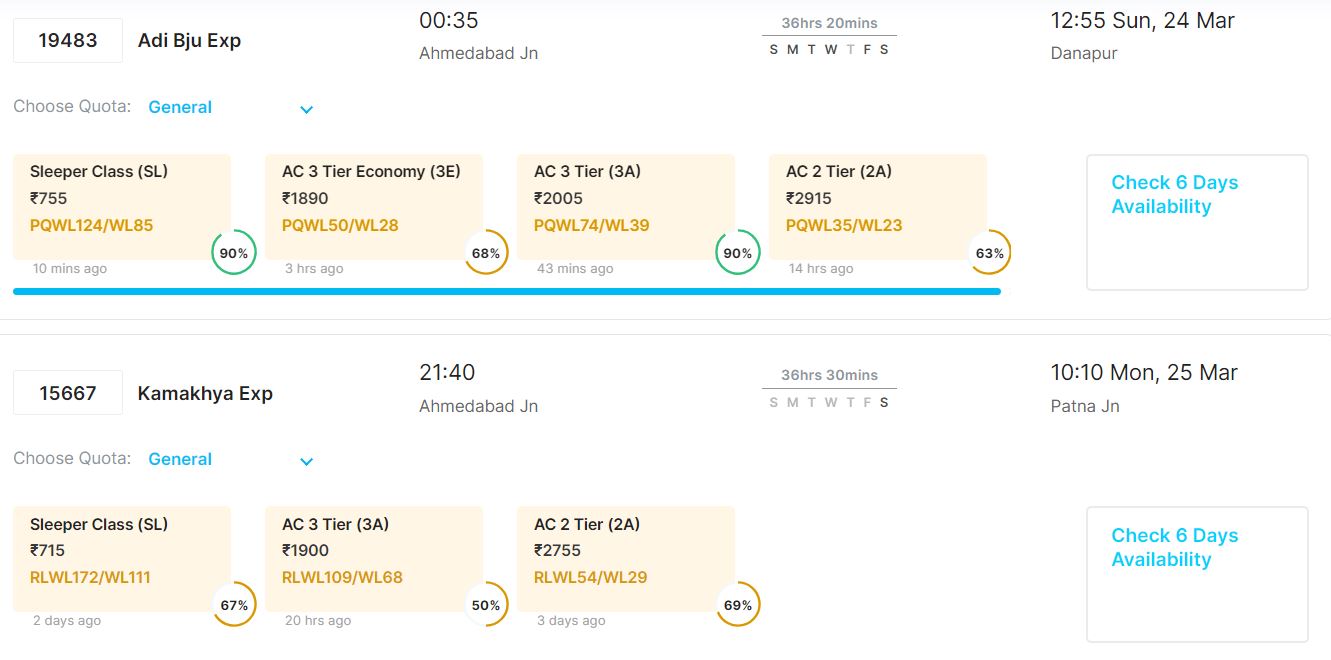This screenshot has width=1331, height=660.
Task: Click the train number 15667 box
Action: point(68,393)
